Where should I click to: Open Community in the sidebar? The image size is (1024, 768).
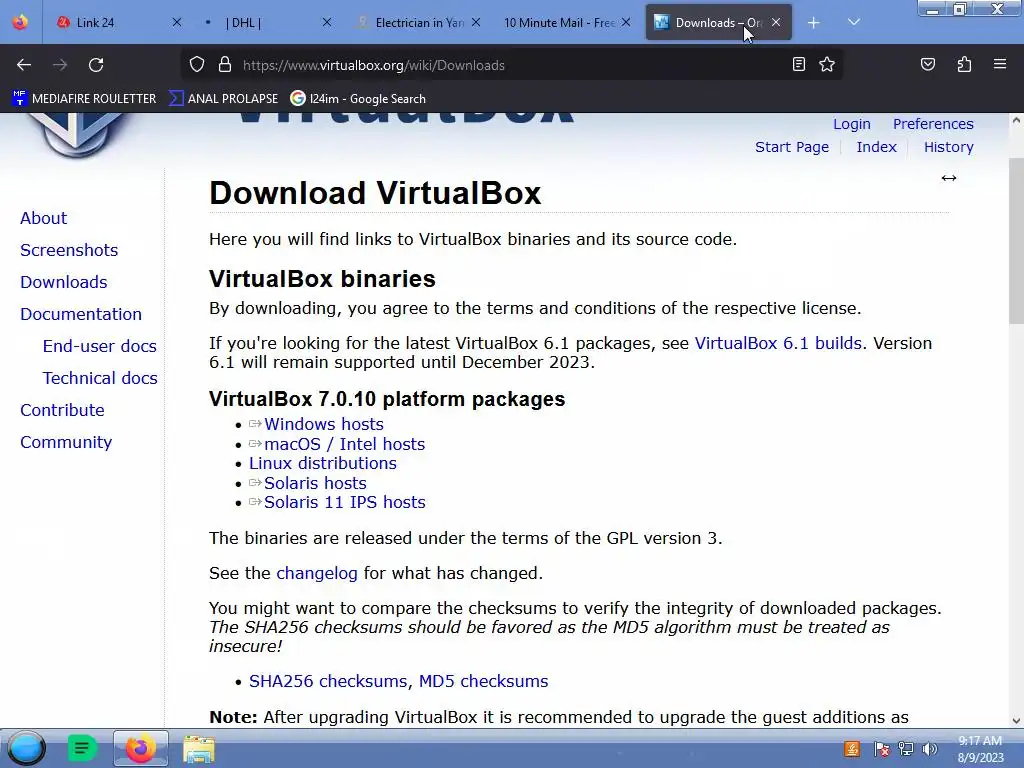pos(66,442)
